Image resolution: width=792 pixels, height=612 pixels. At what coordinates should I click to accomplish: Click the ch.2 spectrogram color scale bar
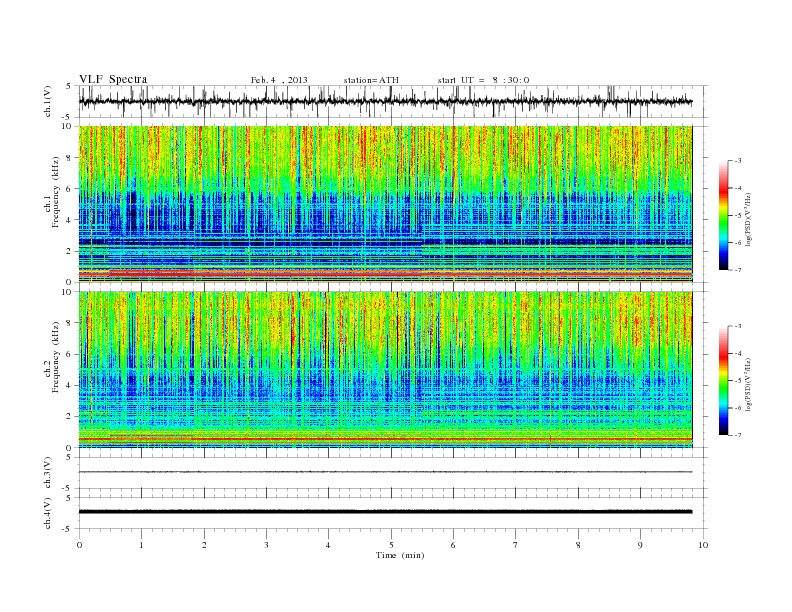tap(724, 380)
